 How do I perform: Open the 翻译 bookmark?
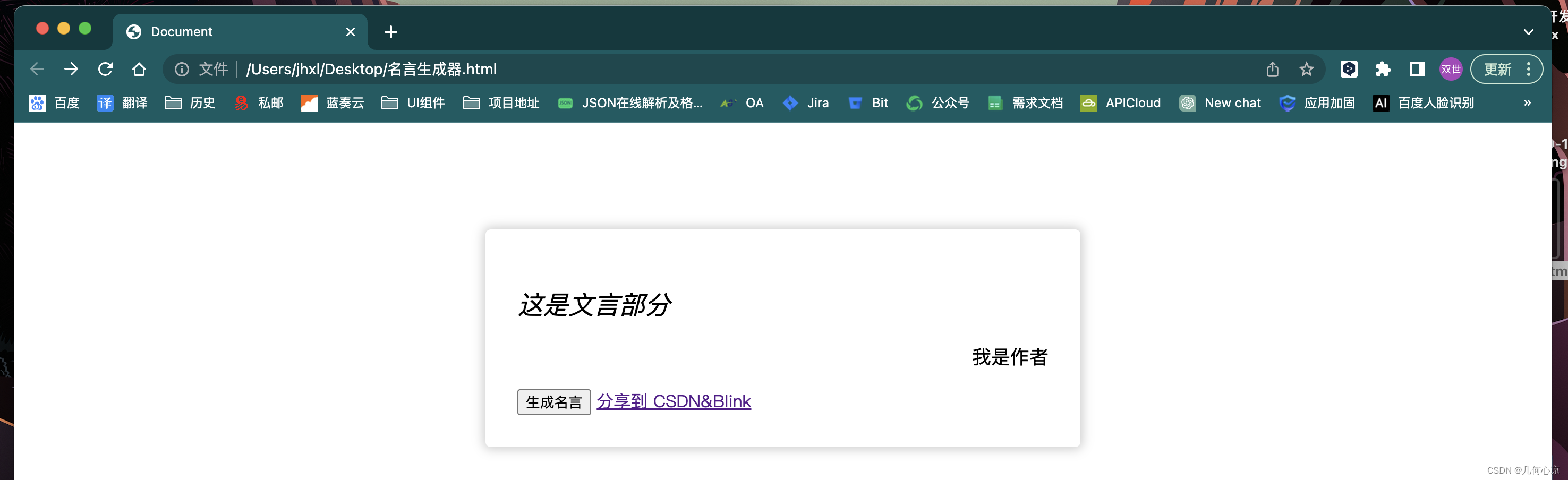click(122, 103)
